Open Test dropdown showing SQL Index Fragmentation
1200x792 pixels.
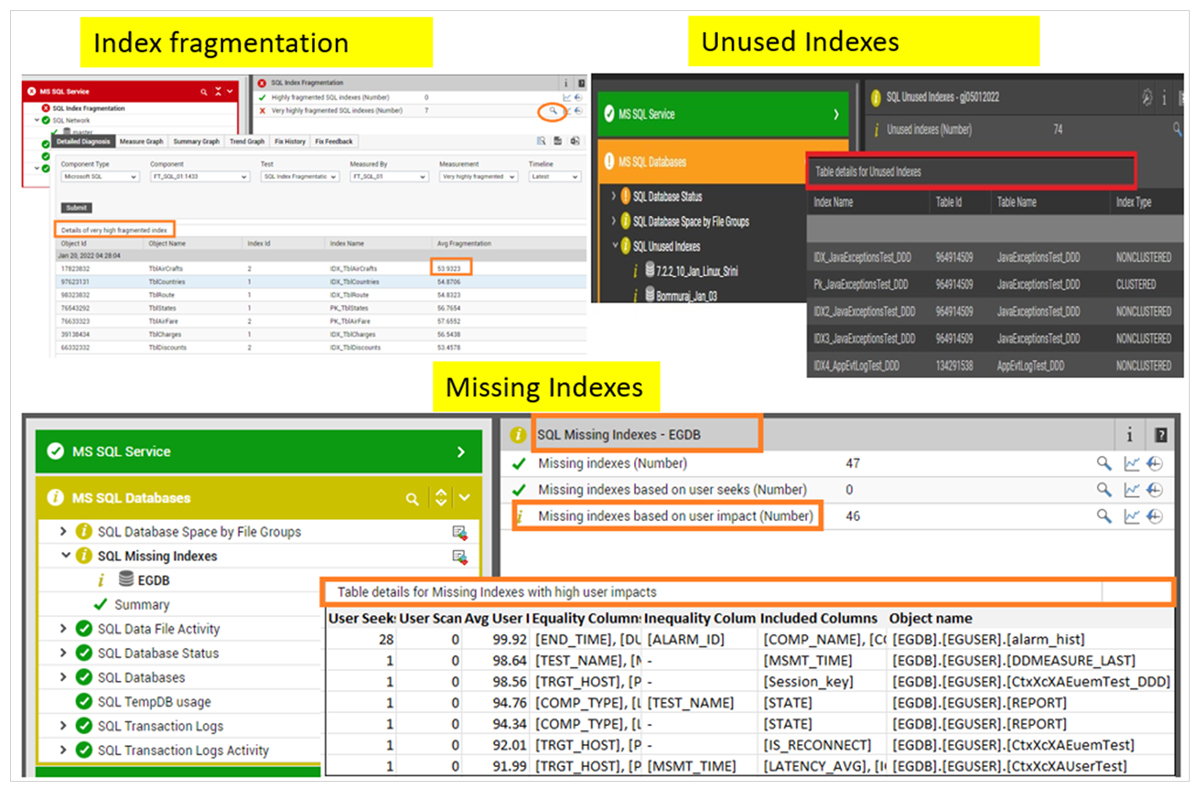coord(300,176)
